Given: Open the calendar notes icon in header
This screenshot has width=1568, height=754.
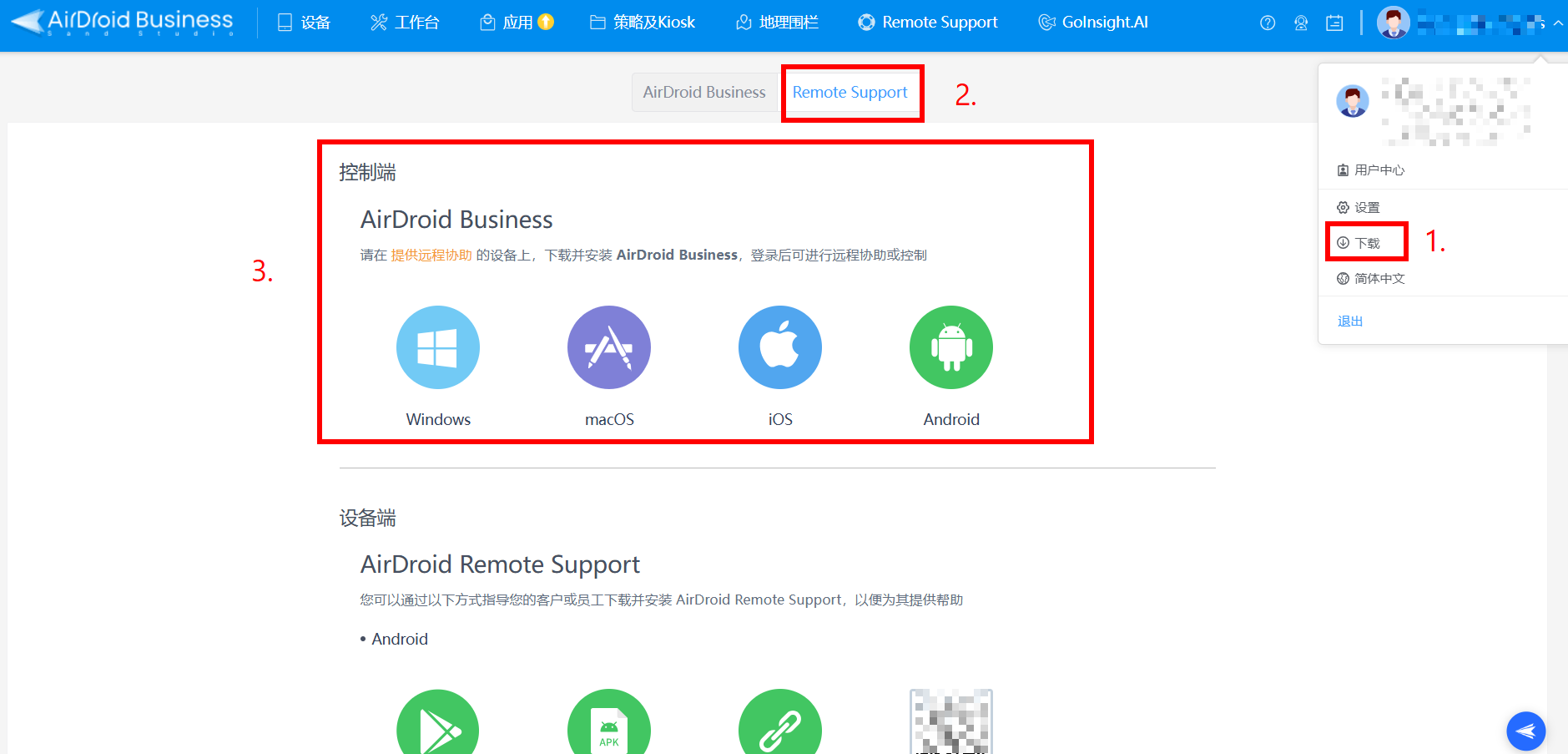Looking at the screenshot, I should click(x=1334, y=23).
